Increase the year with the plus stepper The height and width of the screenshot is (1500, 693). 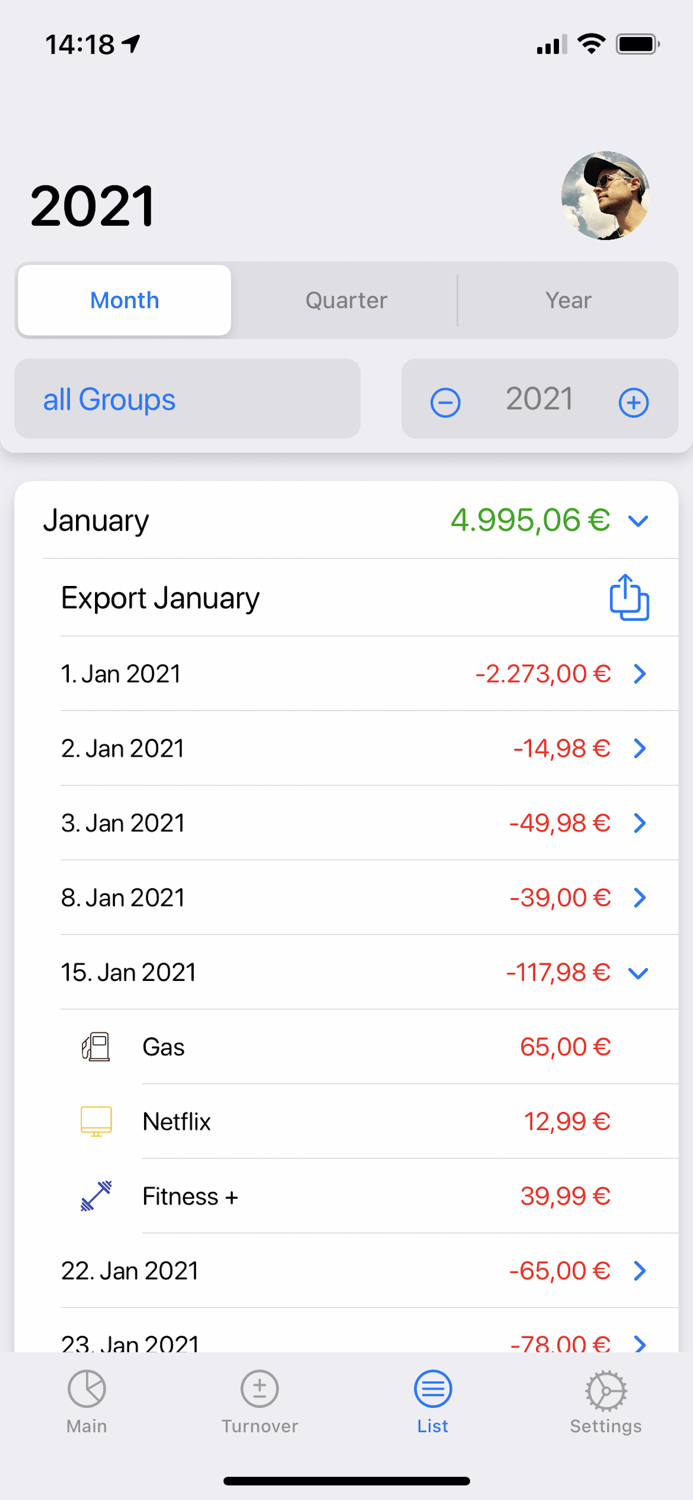point(633,402)
